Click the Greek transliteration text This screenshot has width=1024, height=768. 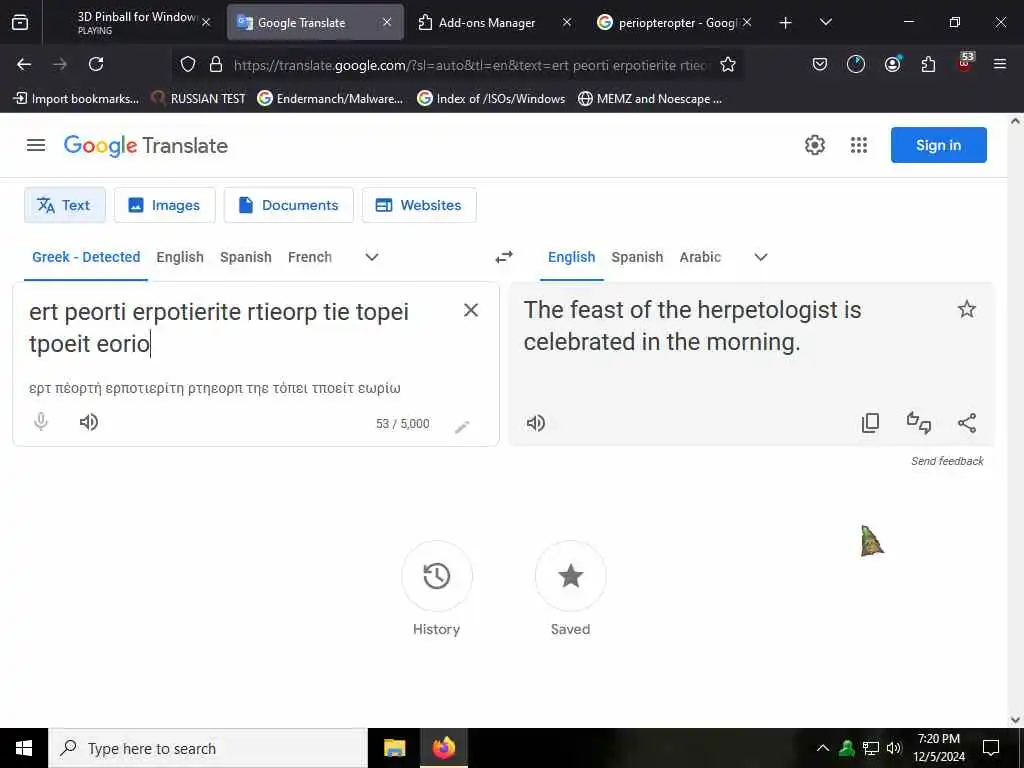(215, 388)
